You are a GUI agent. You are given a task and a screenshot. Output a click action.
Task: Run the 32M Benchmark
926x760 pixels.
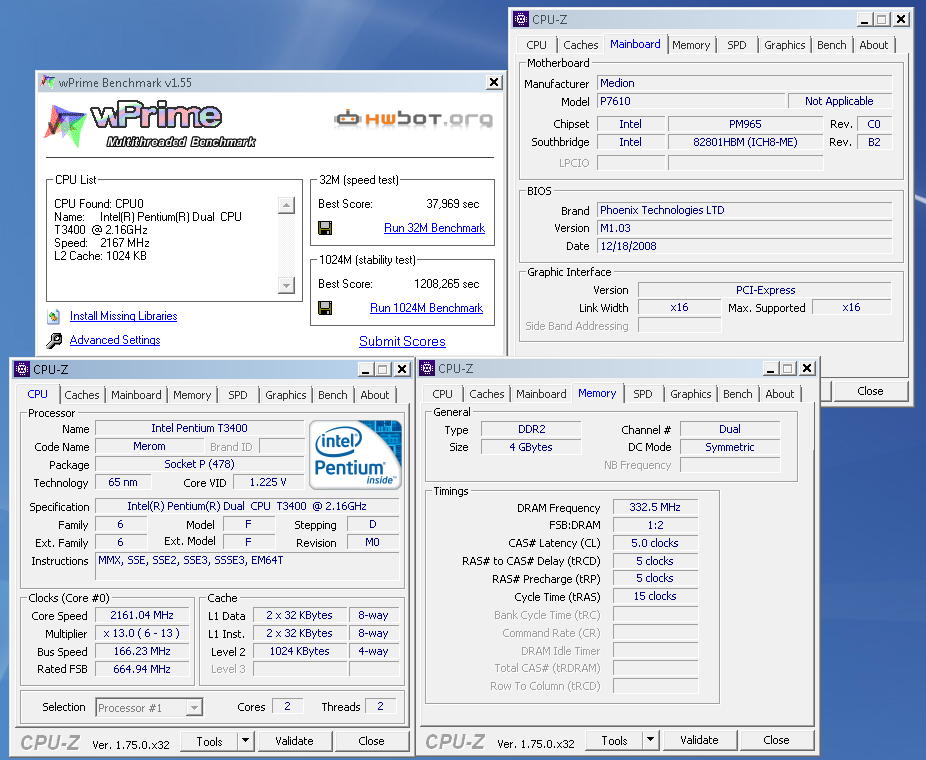[434, 228]
